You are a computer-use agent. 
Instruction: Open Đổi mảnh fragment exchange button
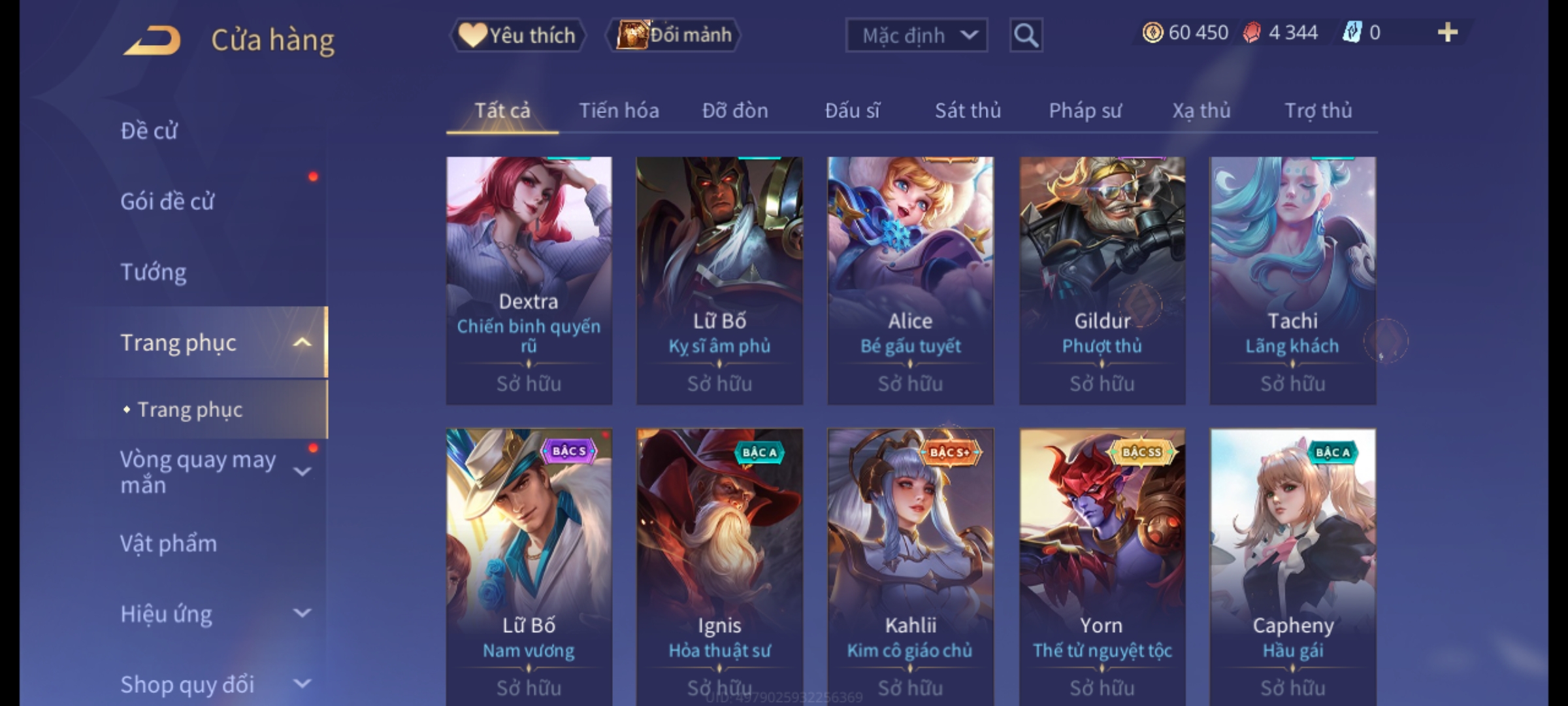674,35
